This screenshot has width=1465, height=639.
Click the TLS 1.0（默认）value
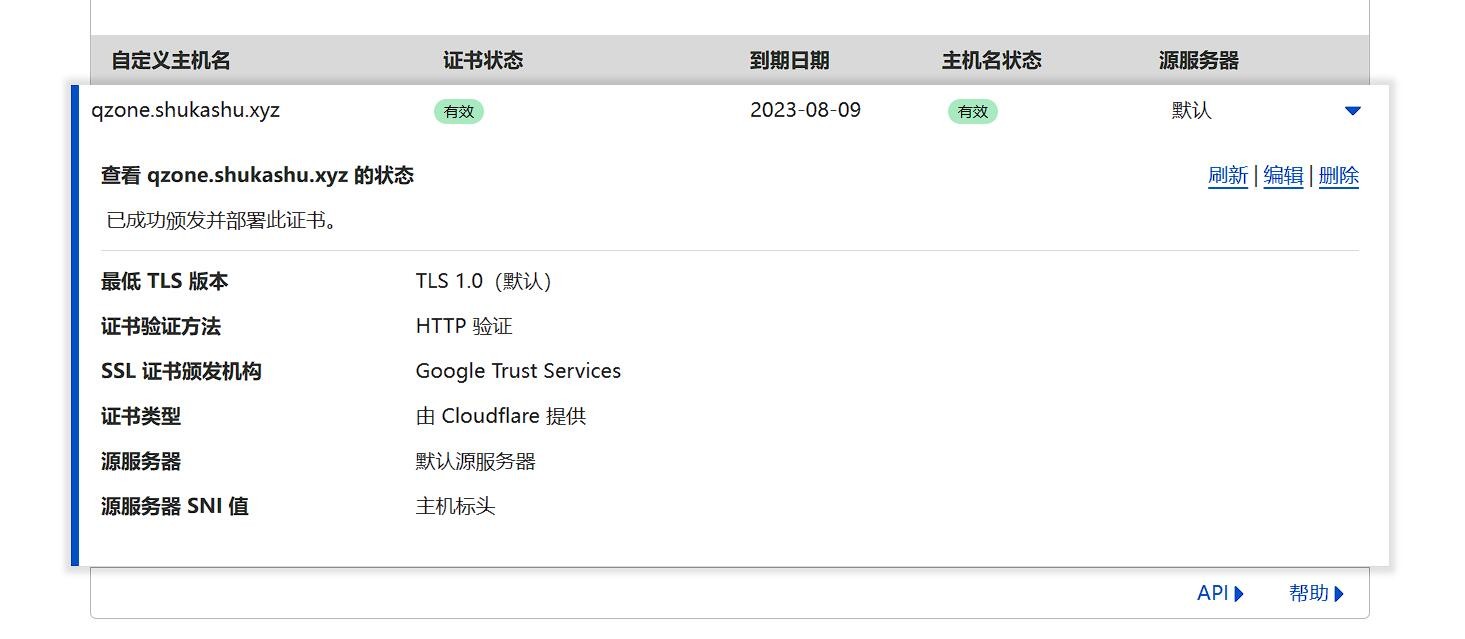[x=484, y=281]
